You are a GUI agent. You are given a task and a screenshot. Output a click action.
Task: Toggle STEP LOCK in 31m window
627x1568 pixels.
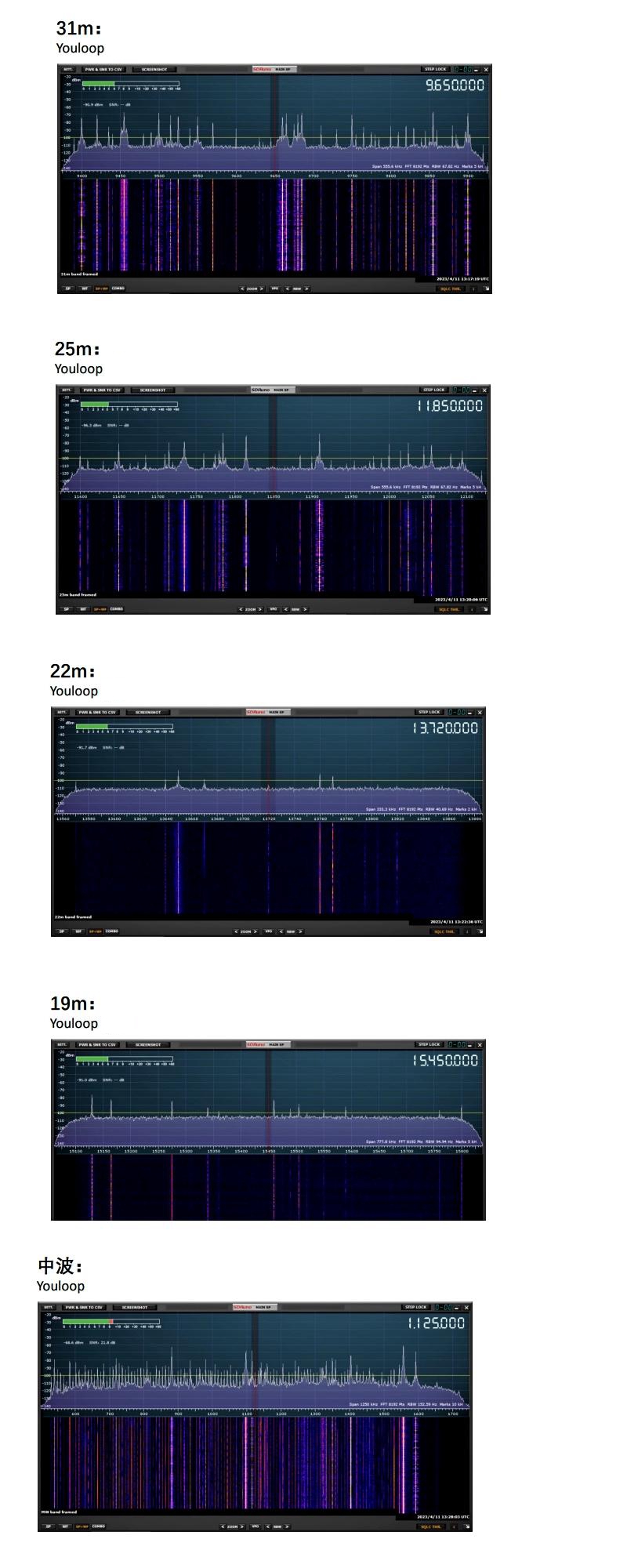tap(435, 70)
